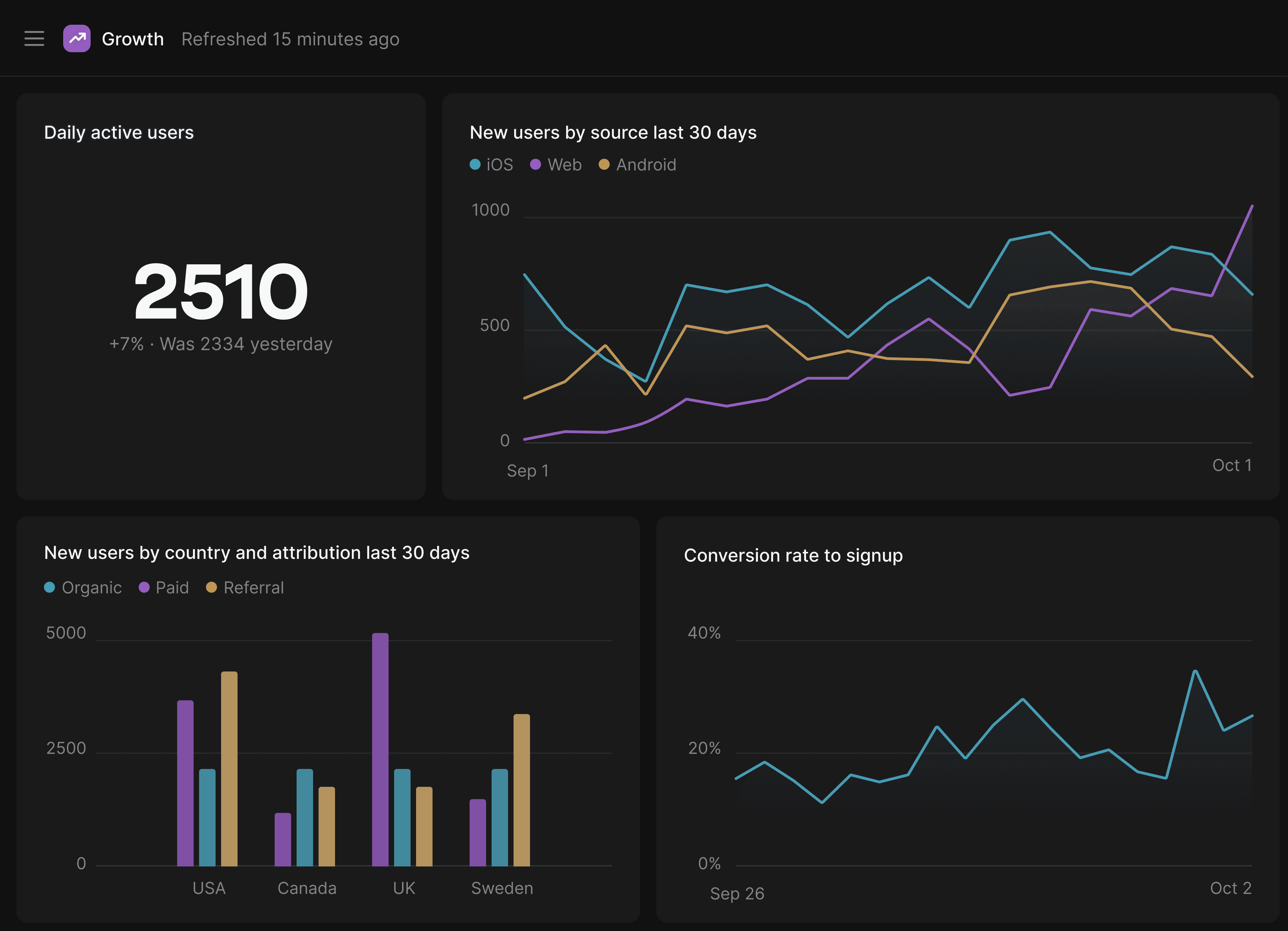Click the USA teal bar
Screen dimensions: 1288x931
207,817
